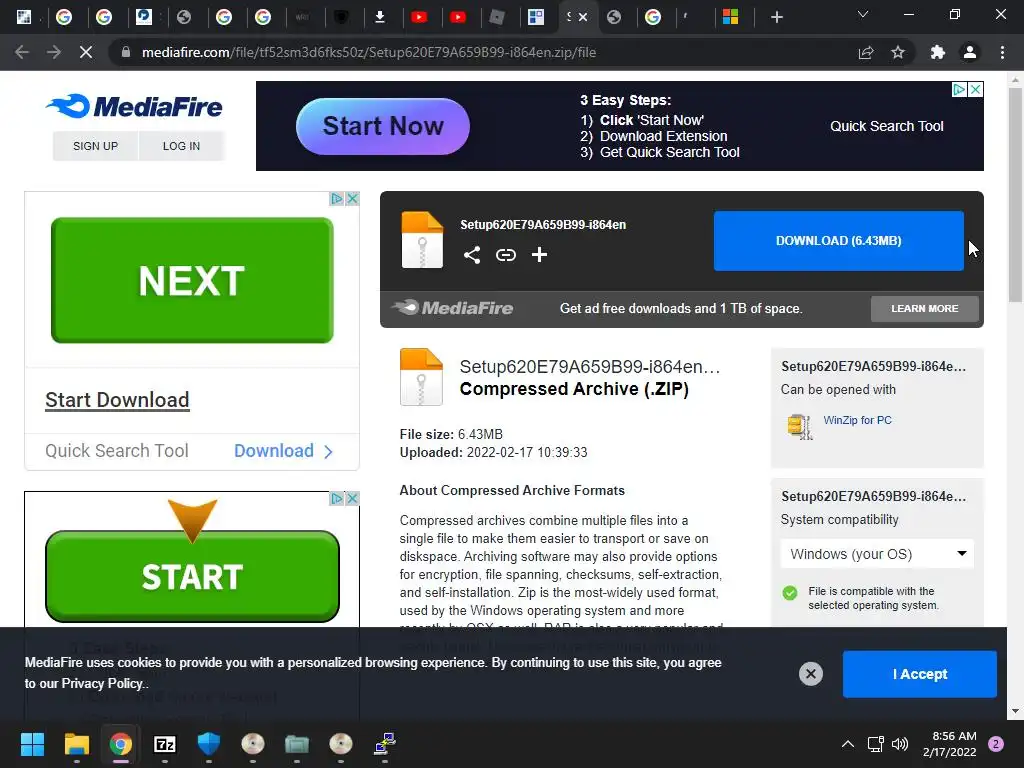This screenshot has height=768, width=1024.
Task: Show hidden system tray icons
Action: click(x=848, y=744)
